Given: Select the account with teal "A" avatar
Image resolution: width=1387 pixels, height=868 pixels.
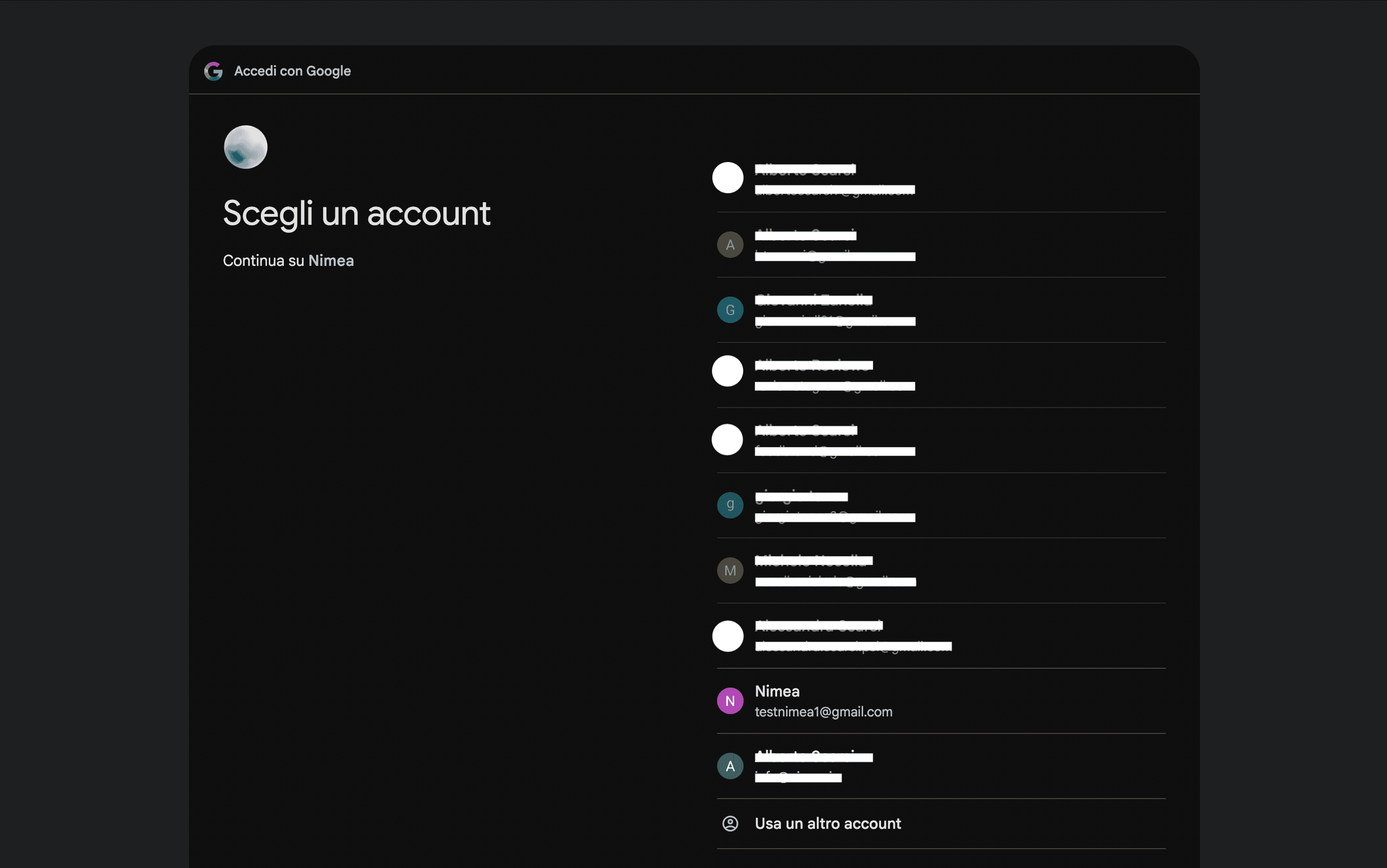Looking at the screenshot, I should click(x=941, y=766).
